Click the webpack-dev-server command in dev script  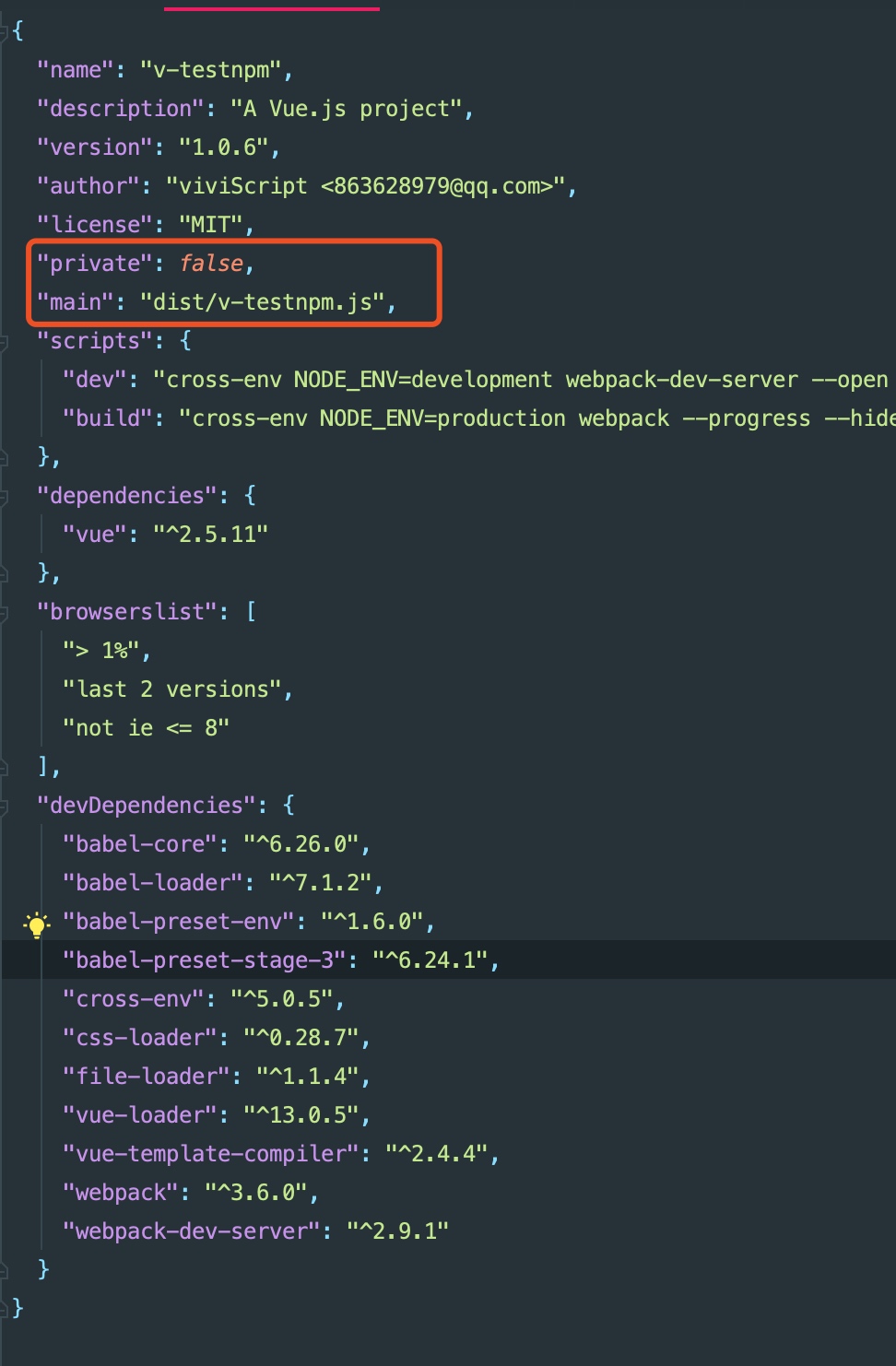[682, 380]
